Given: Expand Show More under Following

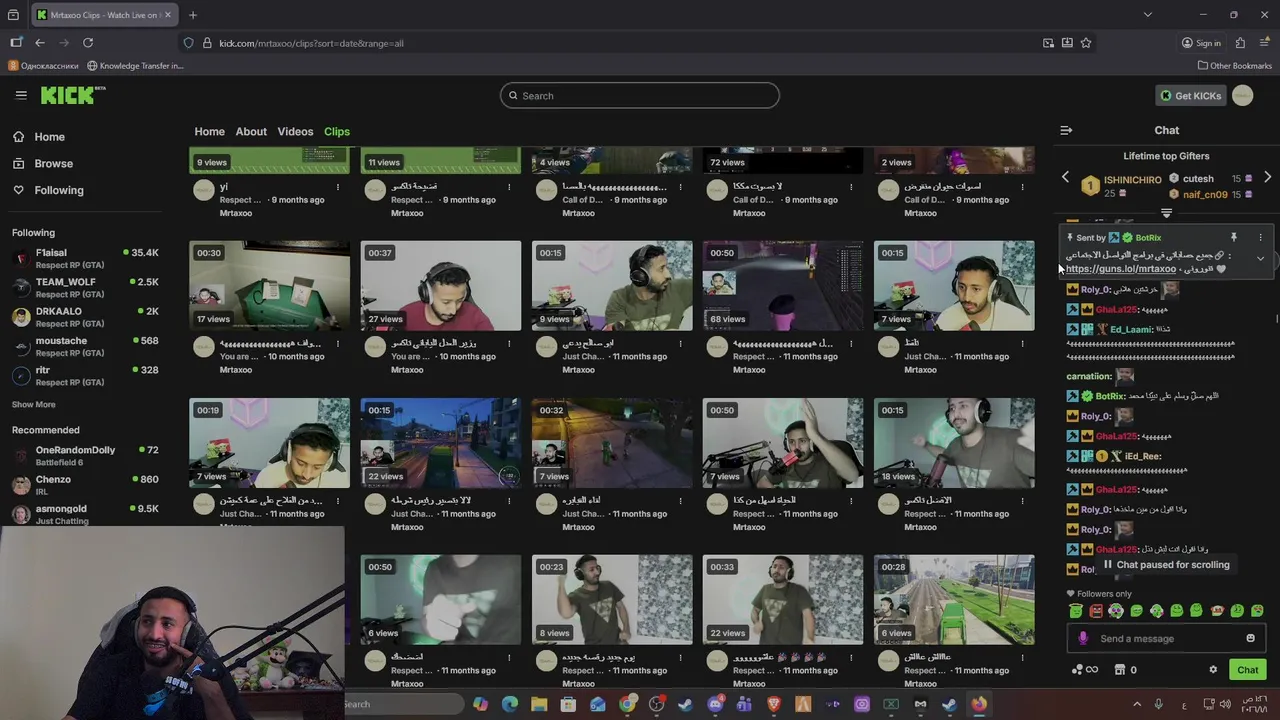Looking at the screenshot, I should pyautogui.click(x=33, y=405).
